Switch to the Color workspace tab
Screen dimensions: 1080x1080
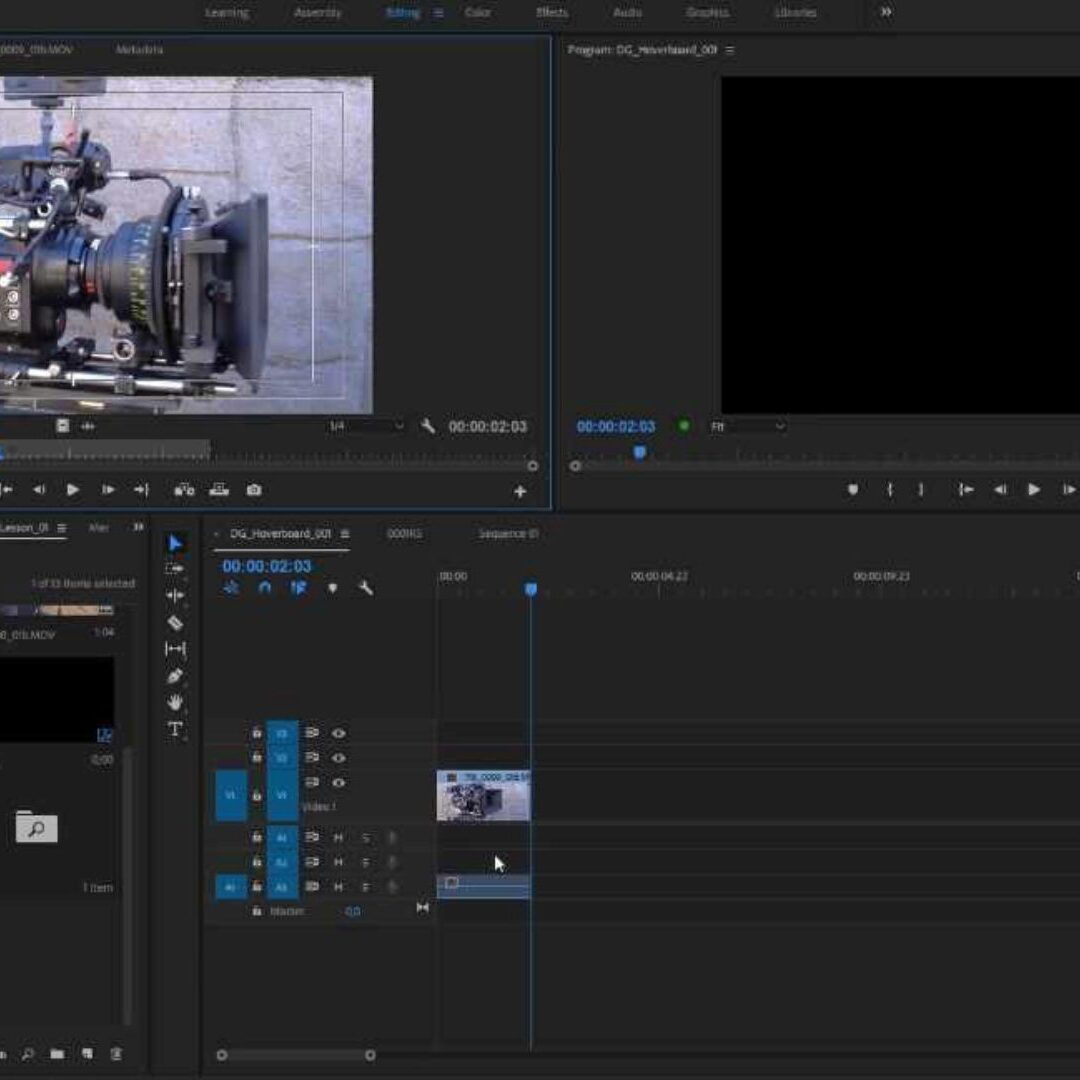pyautogui.click(x=478, y=13)
